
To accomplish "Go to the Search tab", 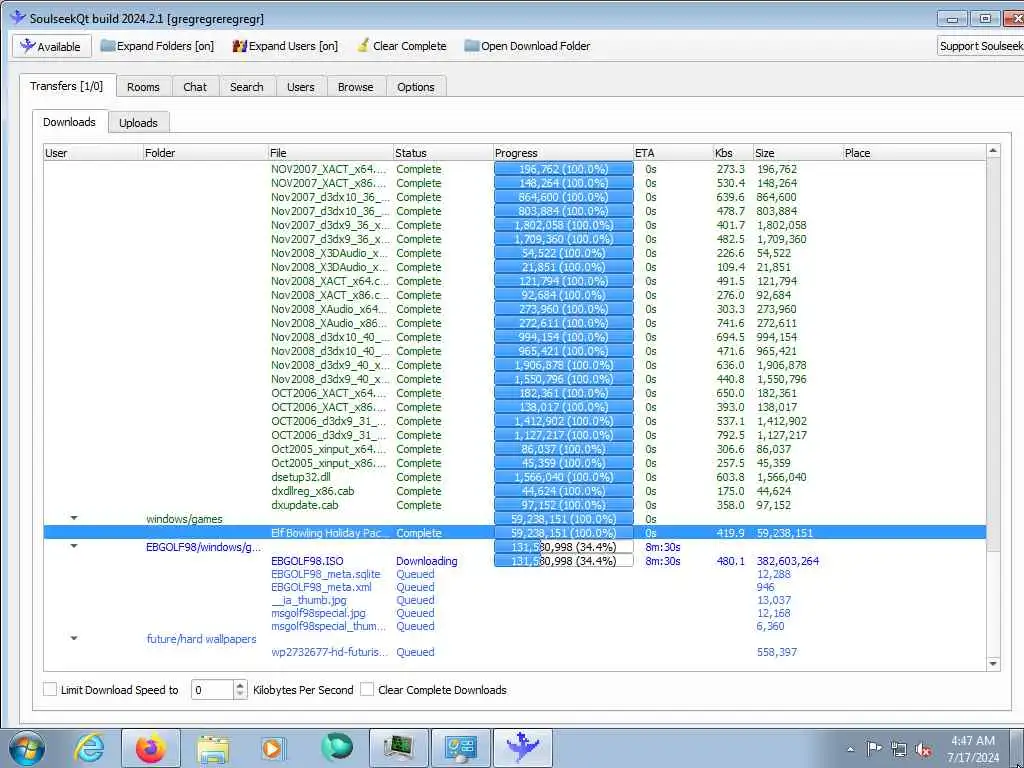I will coord(247,87).
